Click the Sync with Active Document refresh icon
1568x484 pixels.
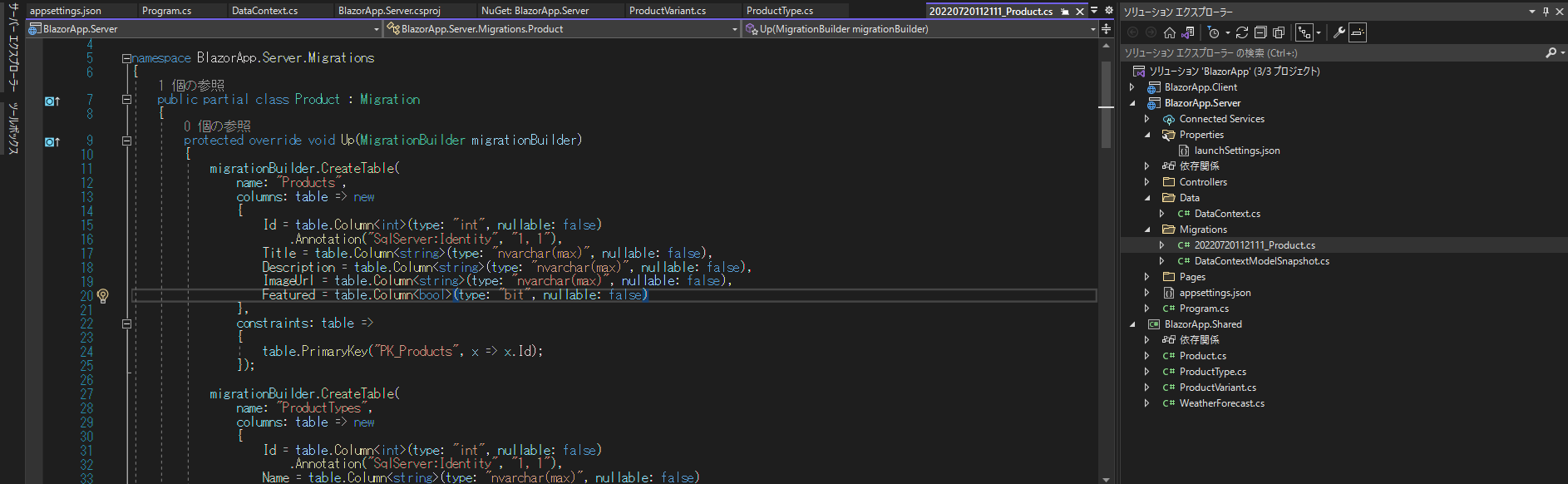(x=1242, y=32)
